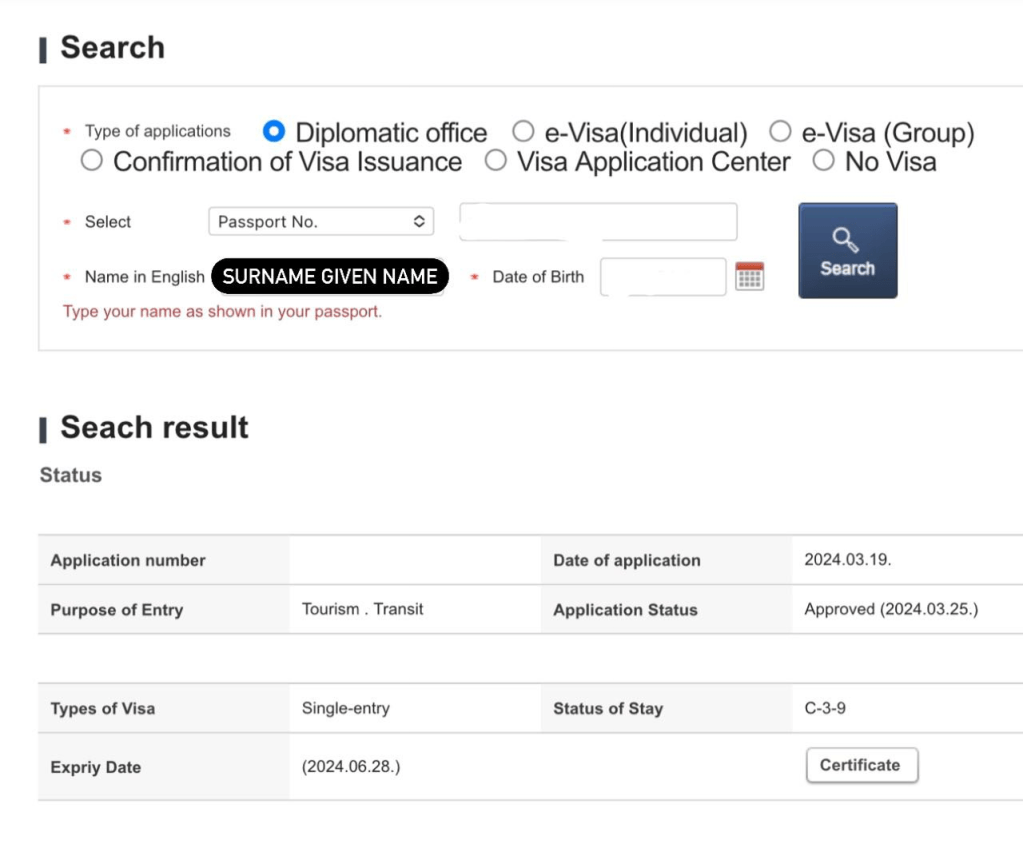The image size is (1023, 848).
Task: Select Visa Application Center radio button
Action: [496, 161]
